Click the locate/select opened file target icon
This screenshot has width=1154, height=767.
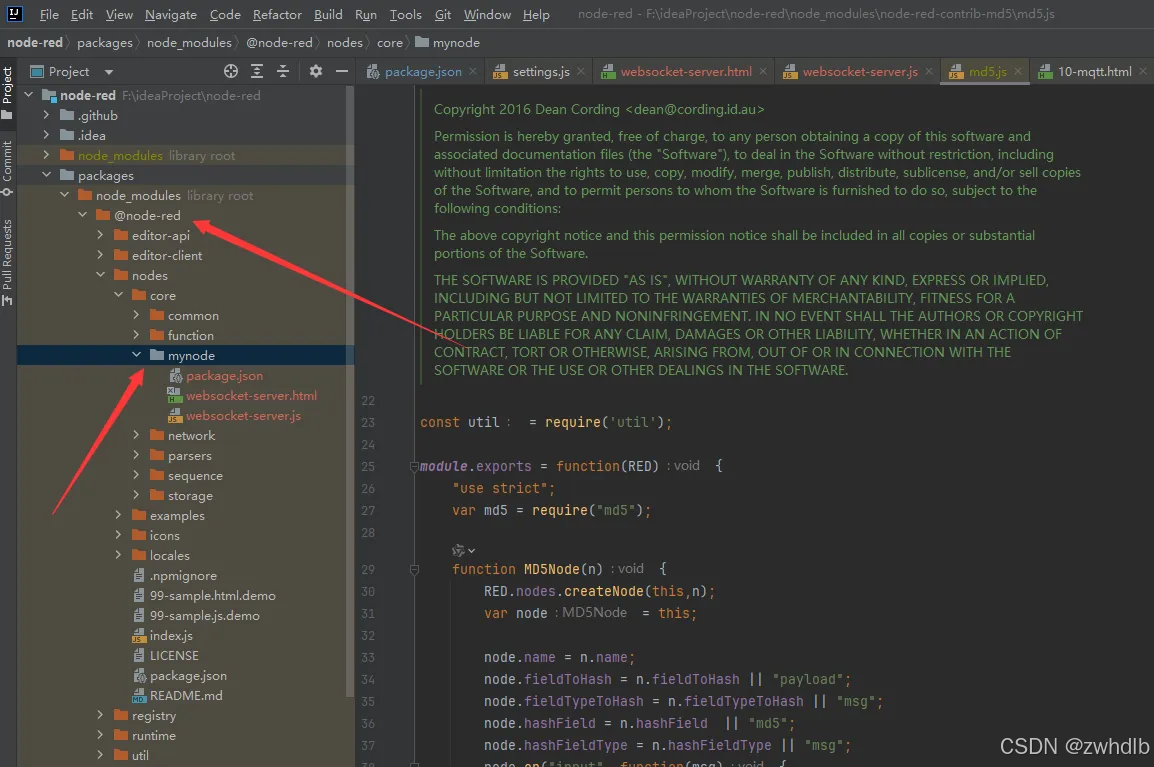coord(230,71)
